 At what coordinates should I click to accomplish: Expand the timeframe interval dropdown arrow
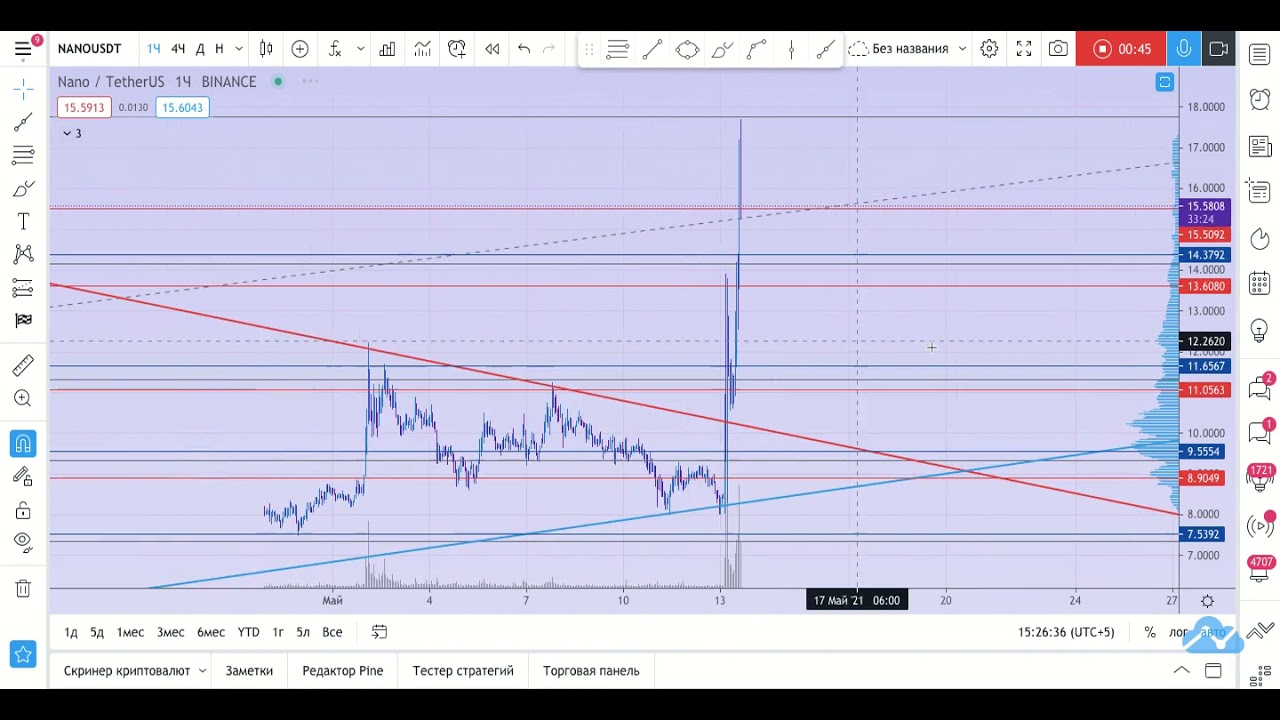coord(239,49)
